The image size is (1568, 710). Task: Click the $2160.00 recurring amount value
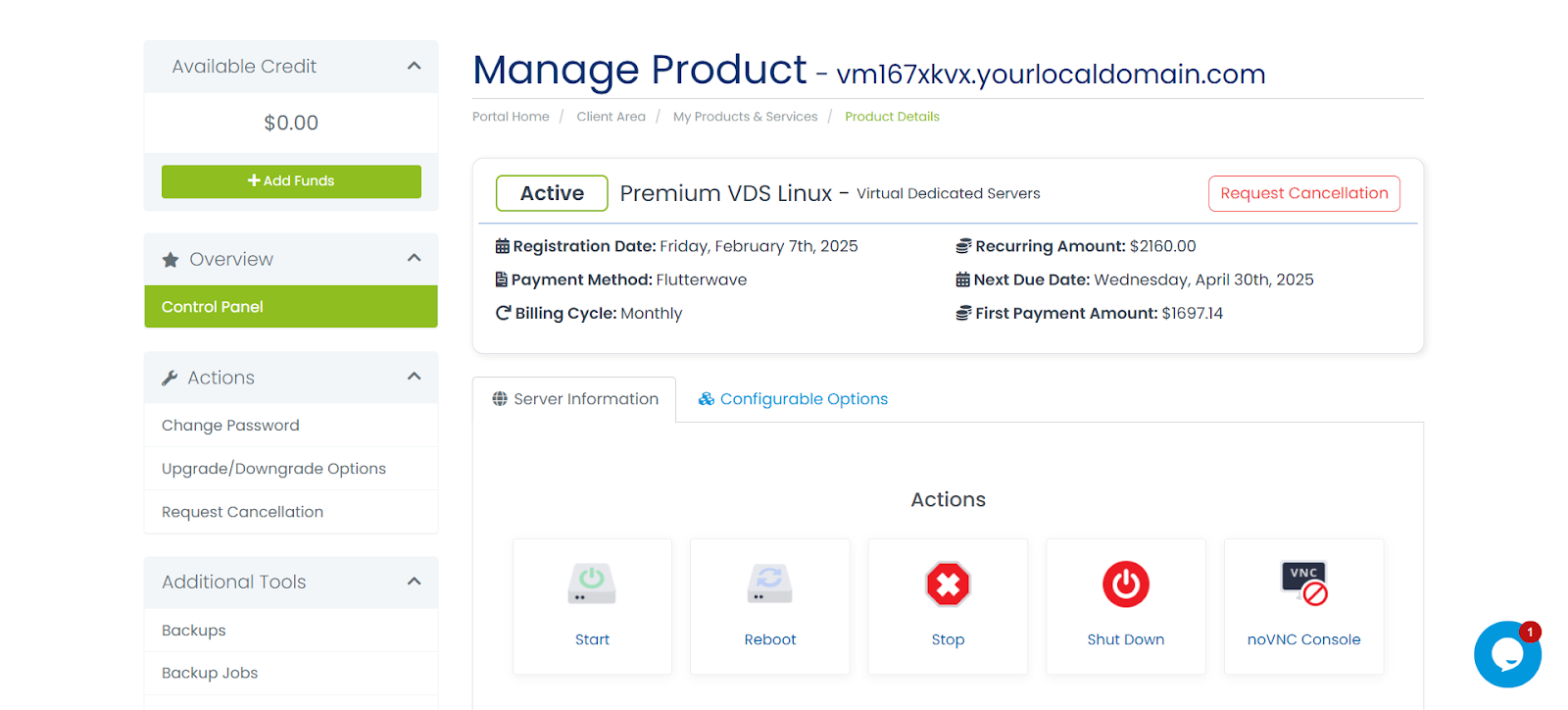pyautogui.click(x=1163, y=246)
